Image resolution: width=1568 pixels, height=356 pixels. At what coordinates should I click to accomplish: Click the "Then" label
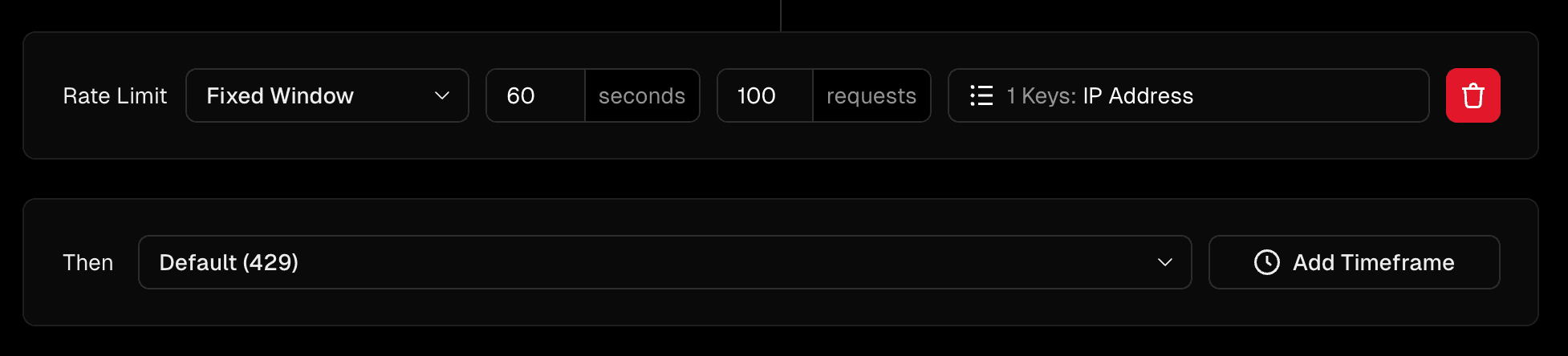[87, 263]
